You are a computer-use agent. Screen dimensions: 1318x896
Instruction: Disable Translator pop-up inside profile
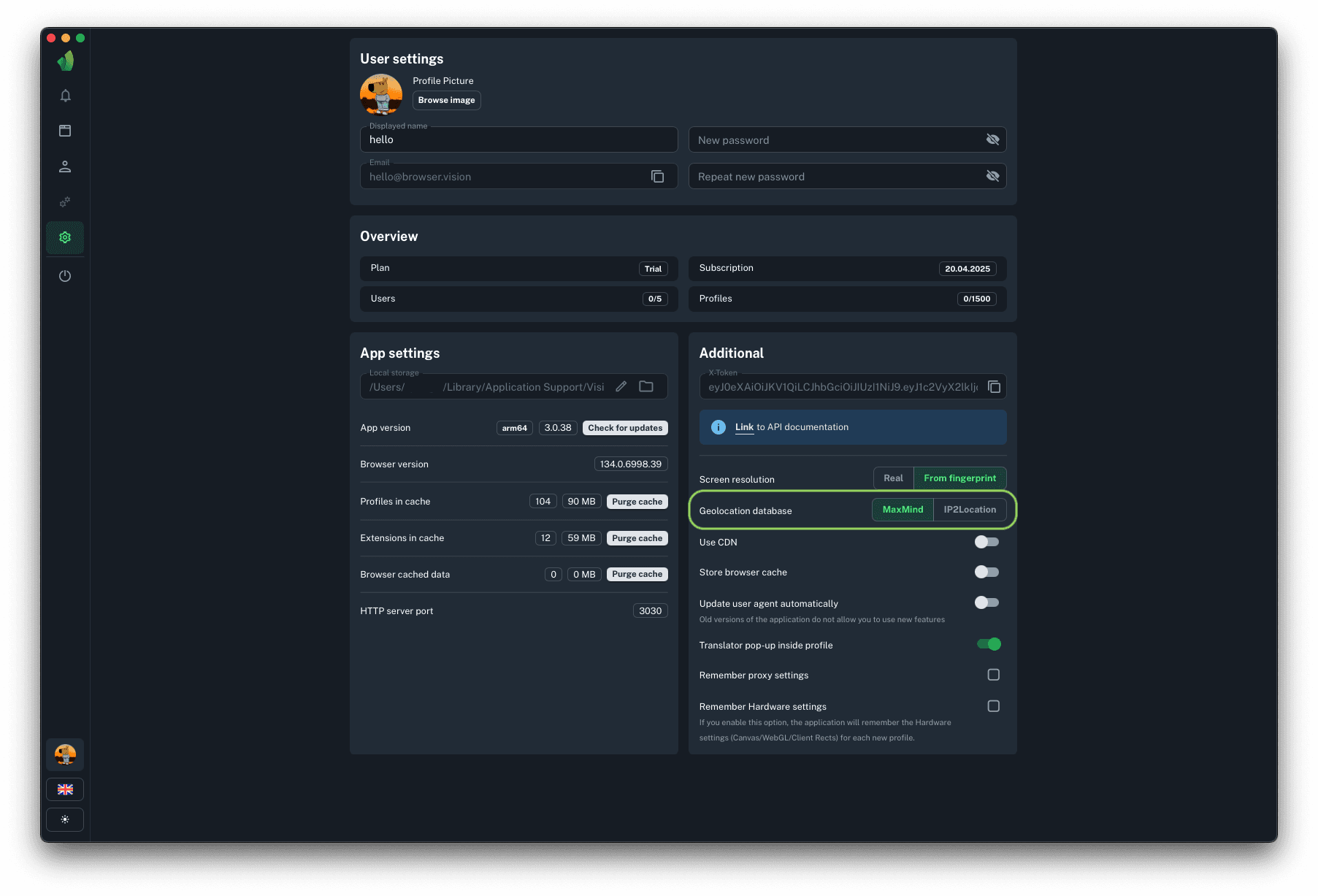click(988, 644)
